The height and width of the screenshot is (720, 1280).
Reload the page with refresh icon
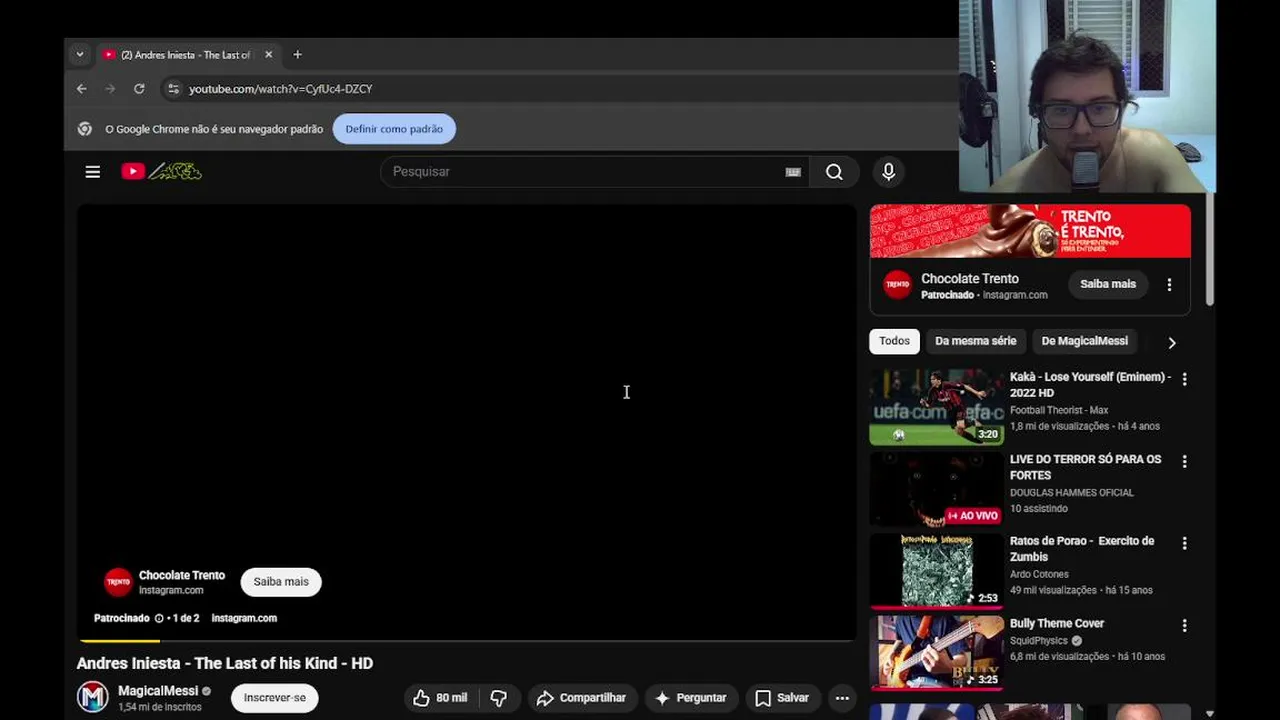click(139, 89)
